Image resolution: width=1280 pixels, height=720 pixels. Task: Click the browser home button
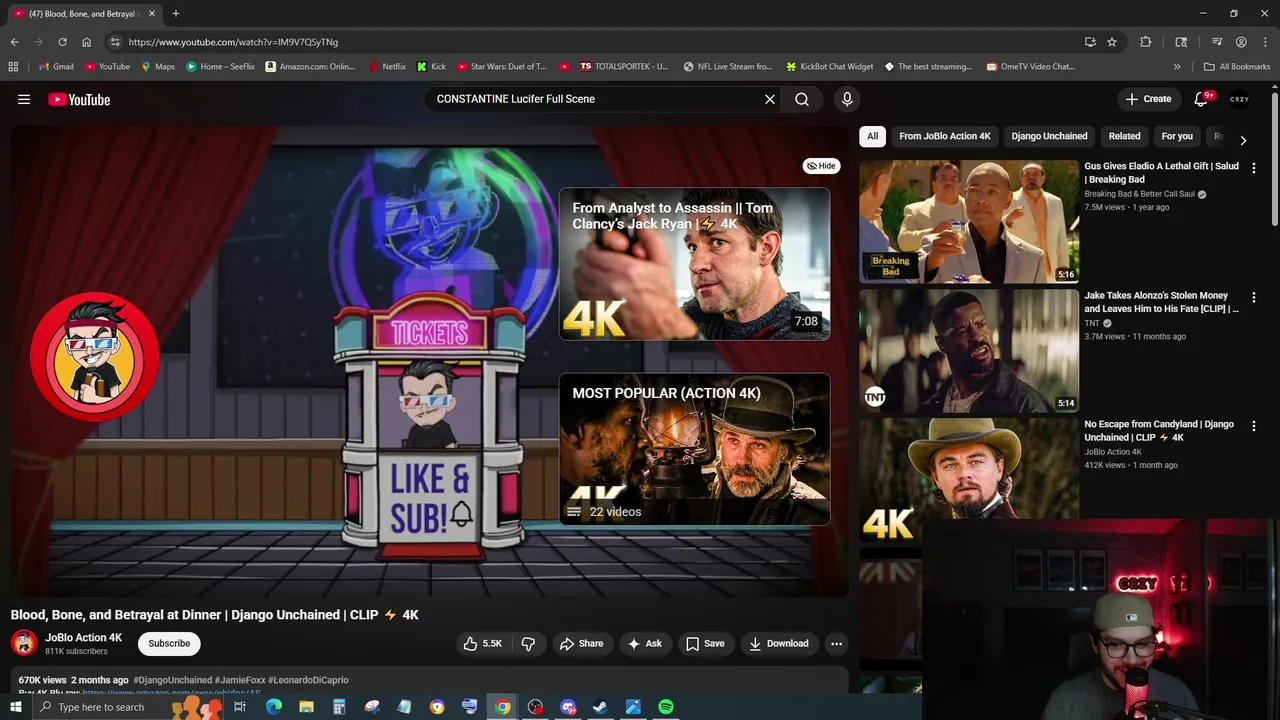(x=86, y=42)
